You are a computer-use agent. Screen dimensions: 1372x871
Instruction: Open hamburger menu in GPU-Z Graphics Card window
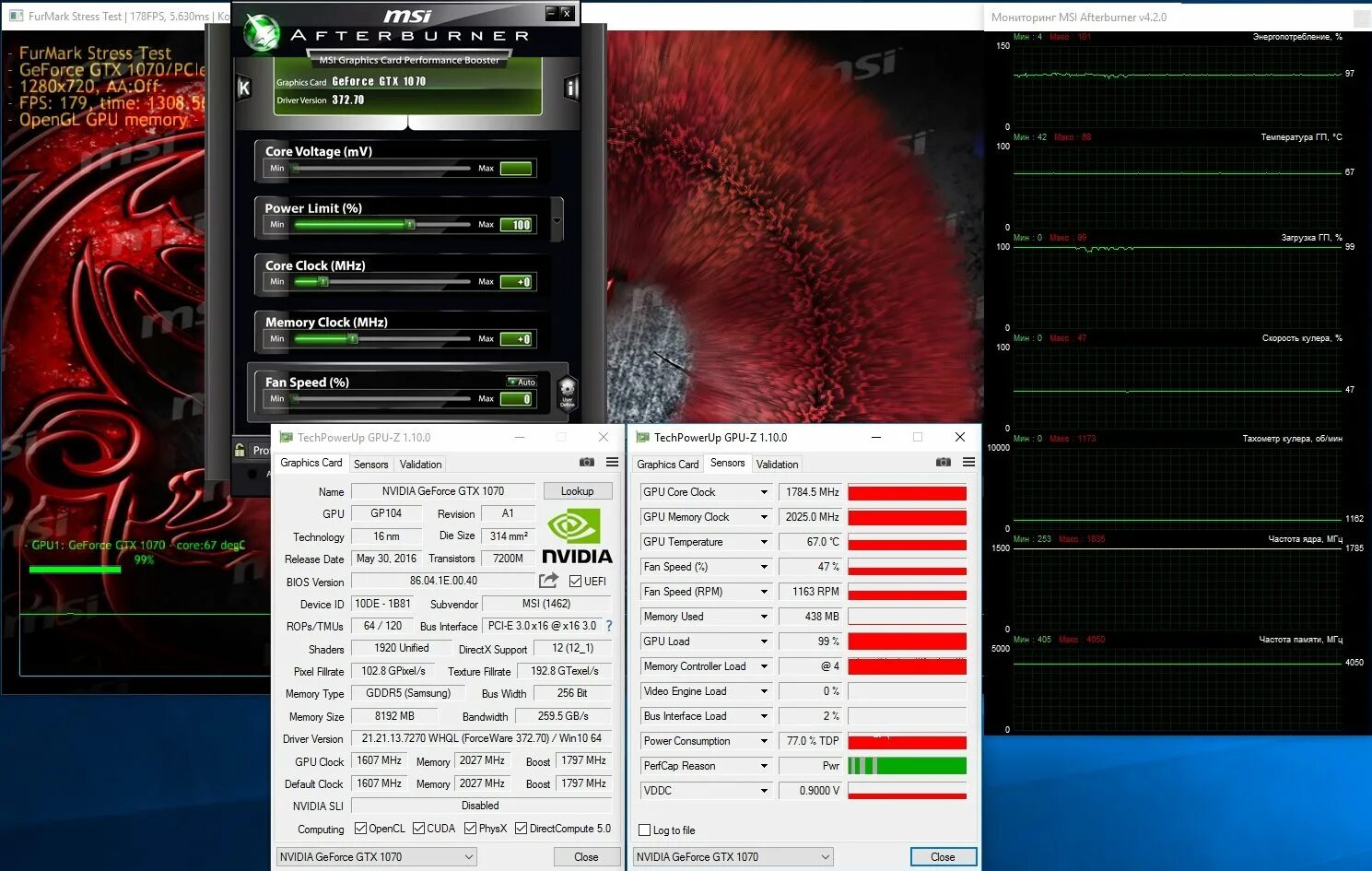pyautogui.click(x=612, y=463)
